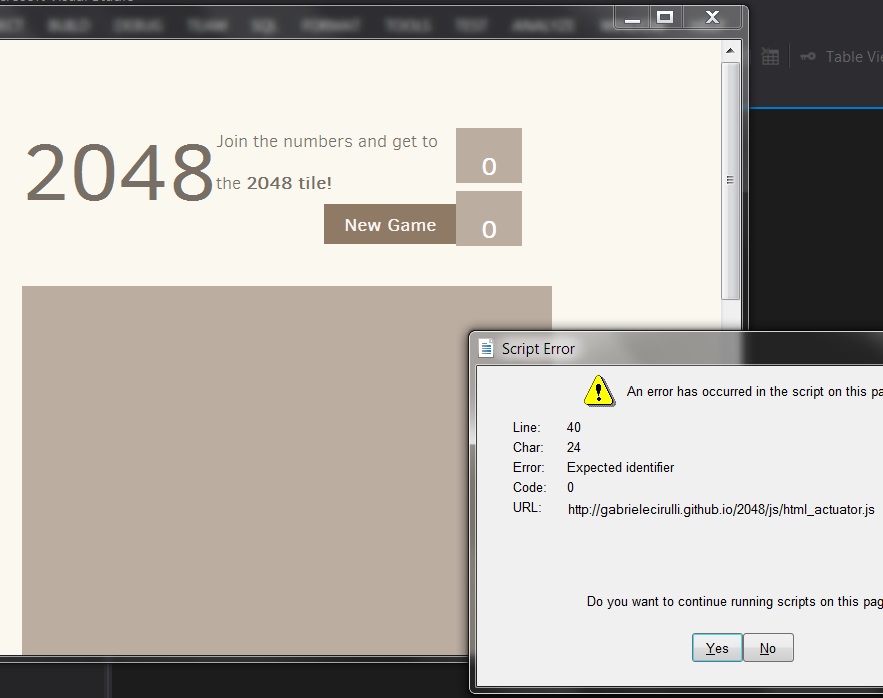
Task: Click the Code value 0 in error dialog
Action: tap(570, 487)
